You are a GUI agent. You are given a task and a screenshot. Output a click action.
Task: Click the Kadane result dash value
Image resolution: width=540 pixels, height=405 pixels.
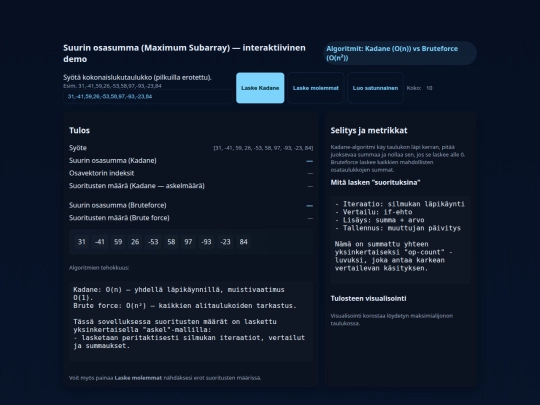pos(310,161)
